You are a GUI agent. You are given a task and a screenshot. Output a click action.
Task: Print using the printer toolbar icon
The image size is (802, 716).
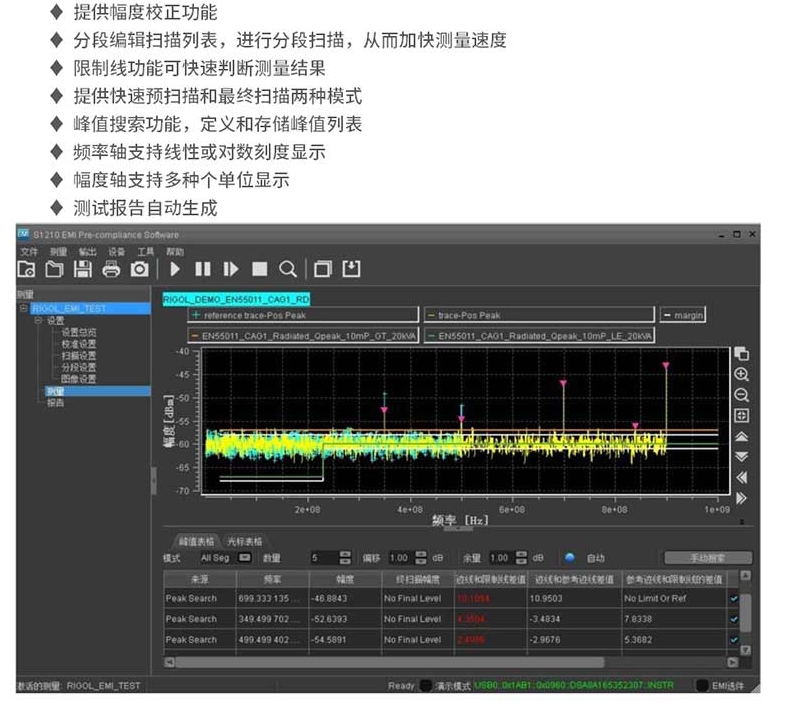tap(111, 269)
